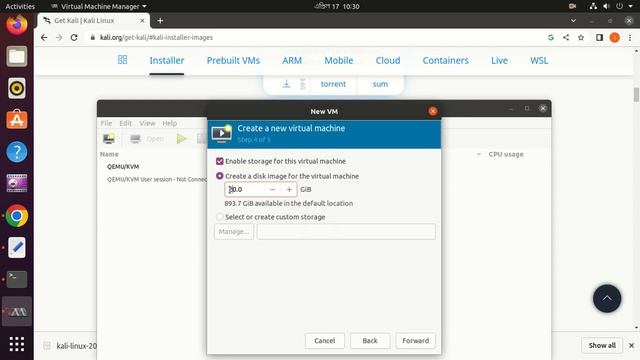640x360 pixels.
Task: Open the Files app in dock
Action: coord(17,56)
